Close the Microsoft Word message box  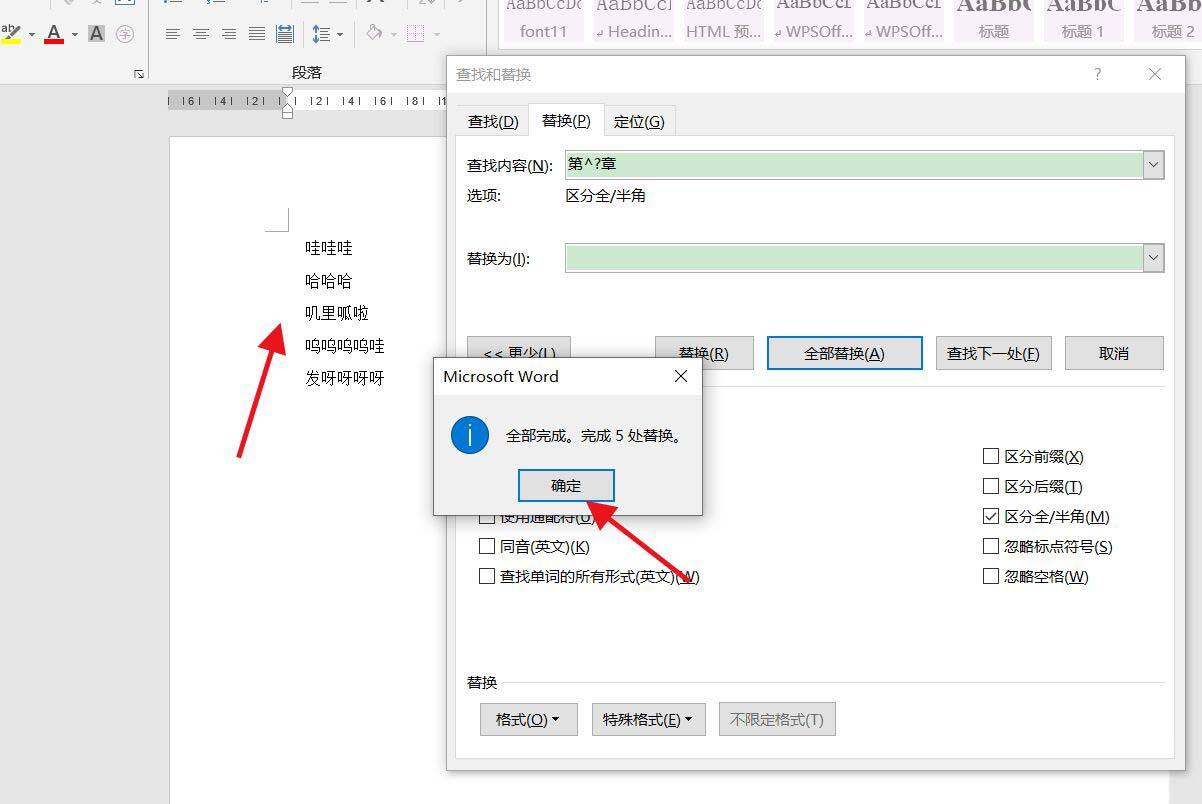pyautogui.click(x=681, y=377)
